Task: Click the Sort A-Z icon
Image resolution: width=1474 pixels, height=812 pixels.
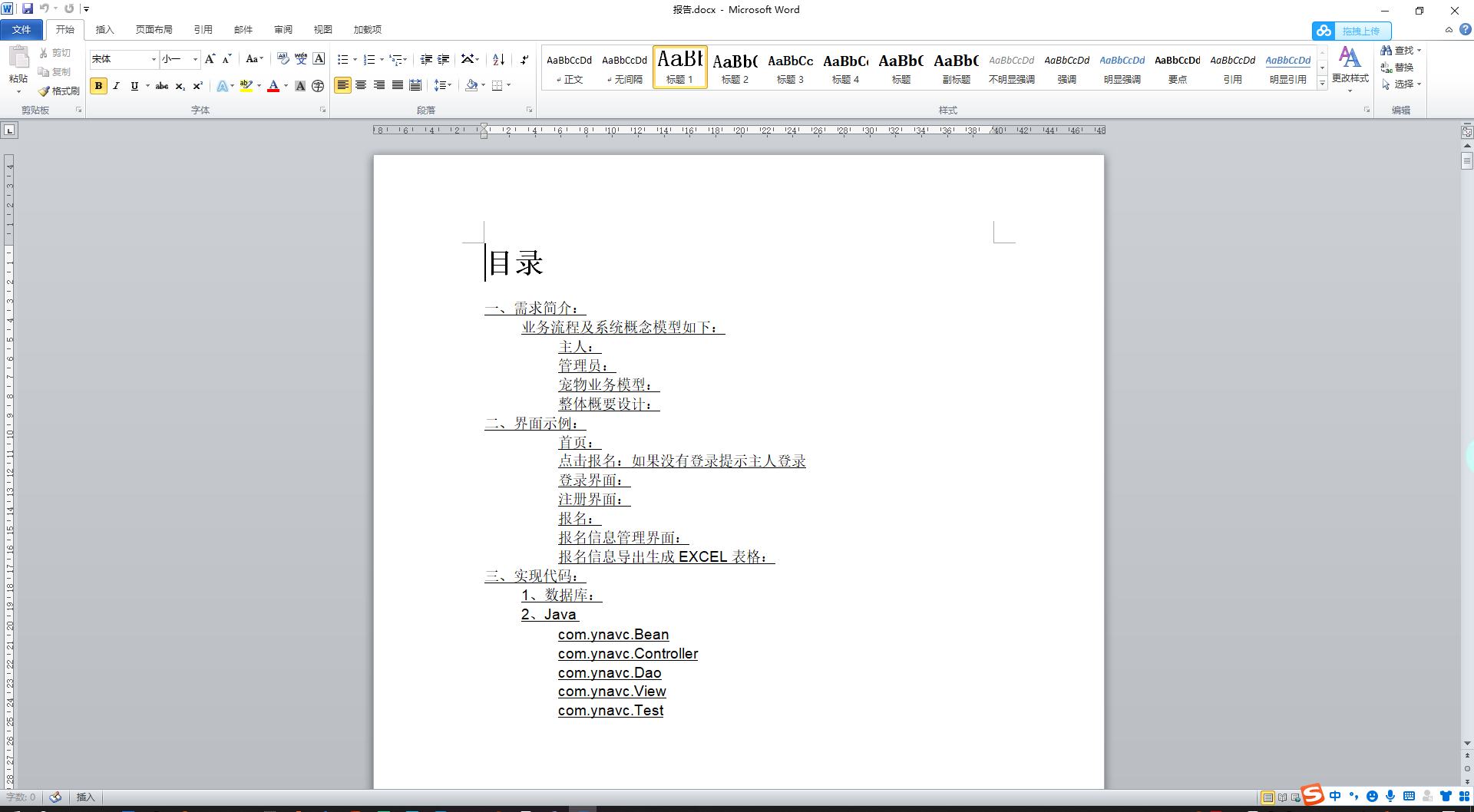Action: [499, 59]
